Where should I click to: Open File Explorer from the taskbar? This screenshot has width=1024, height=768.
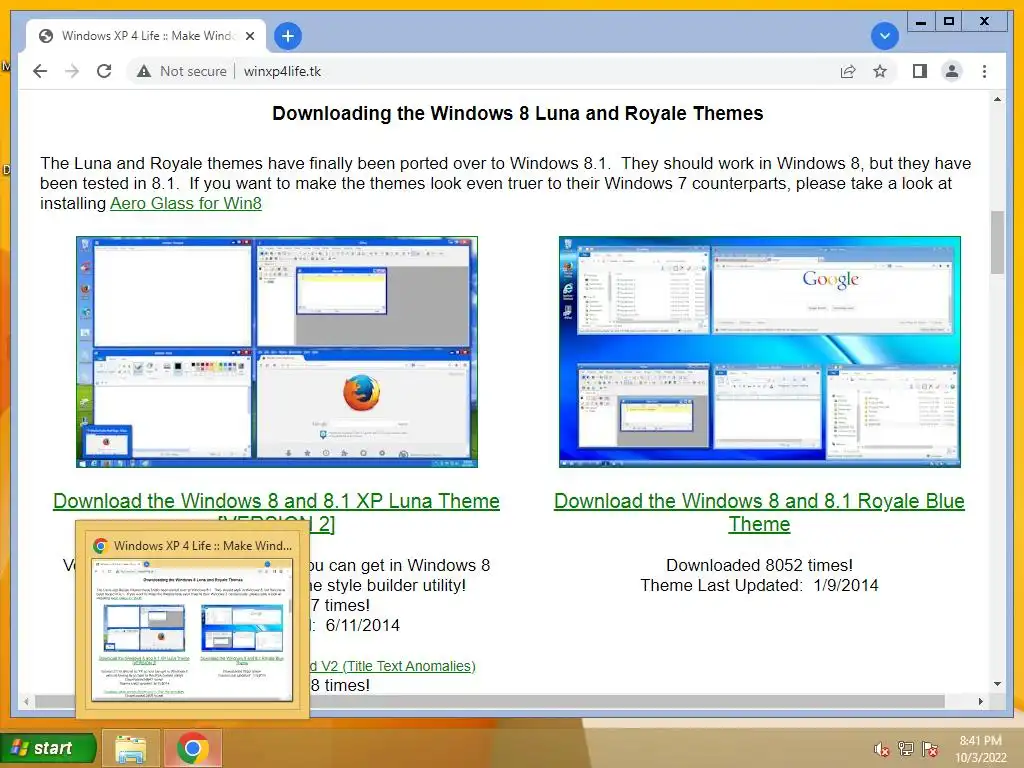pyautogui.click(x=131, y=748)
